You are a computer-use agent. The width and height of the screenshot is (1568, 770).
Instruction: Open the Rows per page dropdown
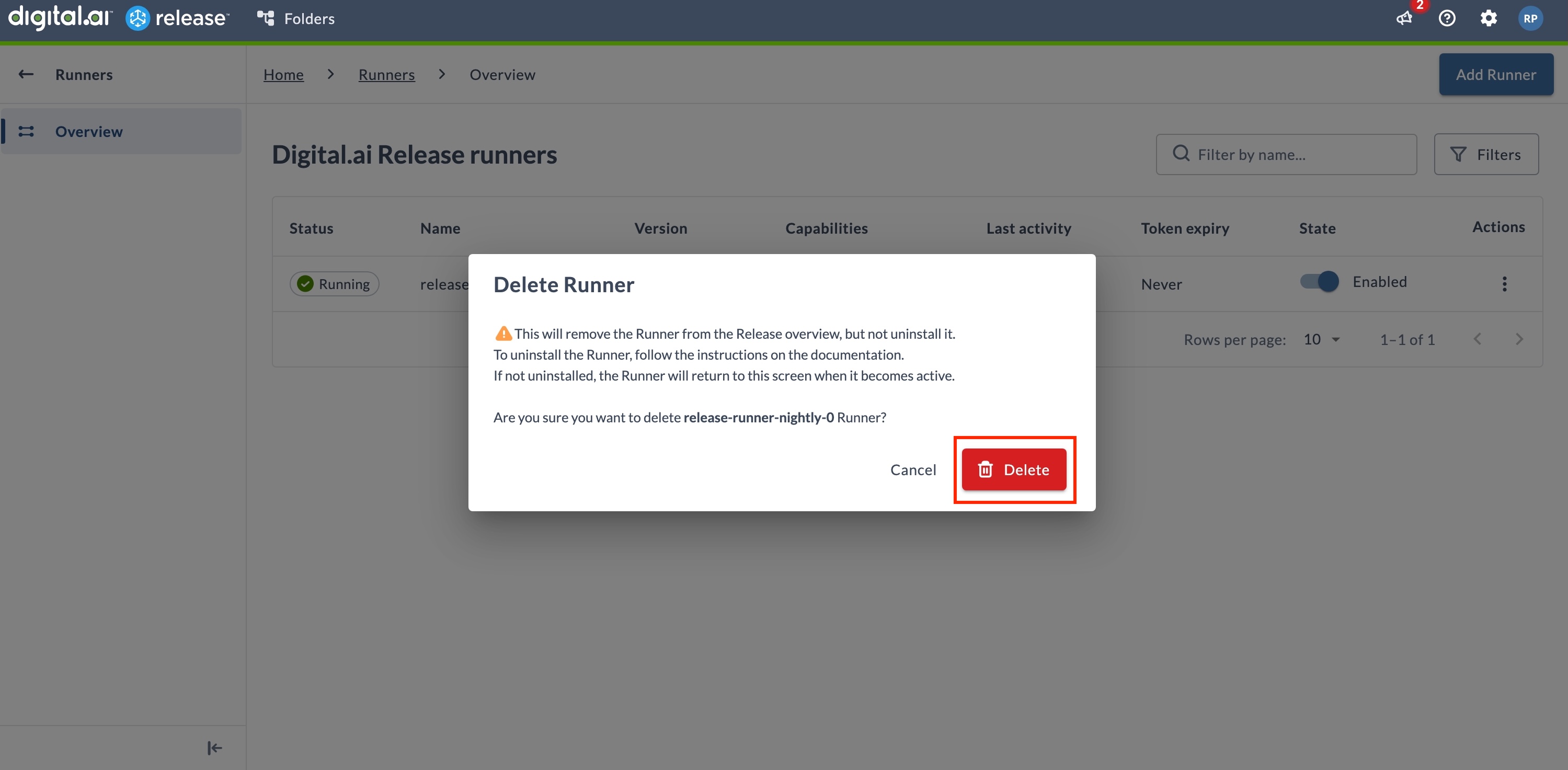pyautogui.click(x=1320, y=339)
